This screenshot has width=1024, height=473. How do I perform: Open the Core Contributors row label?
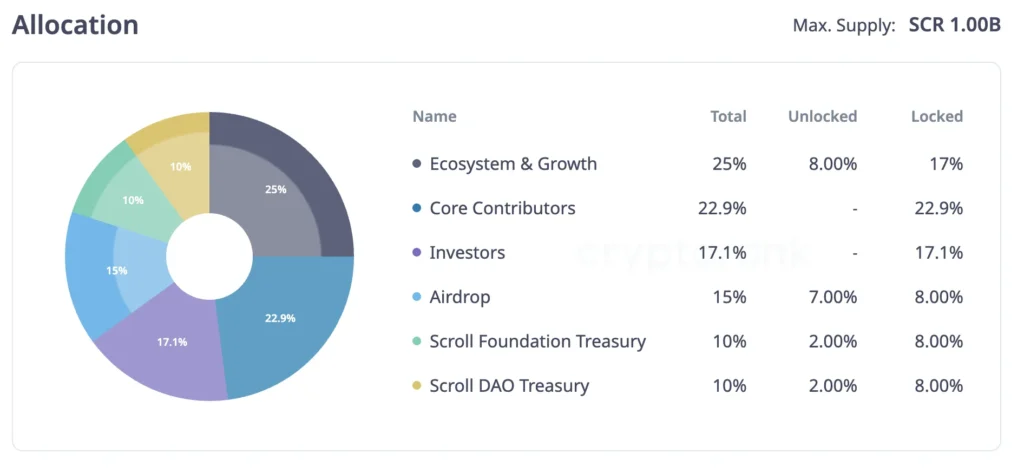(502, 209)
